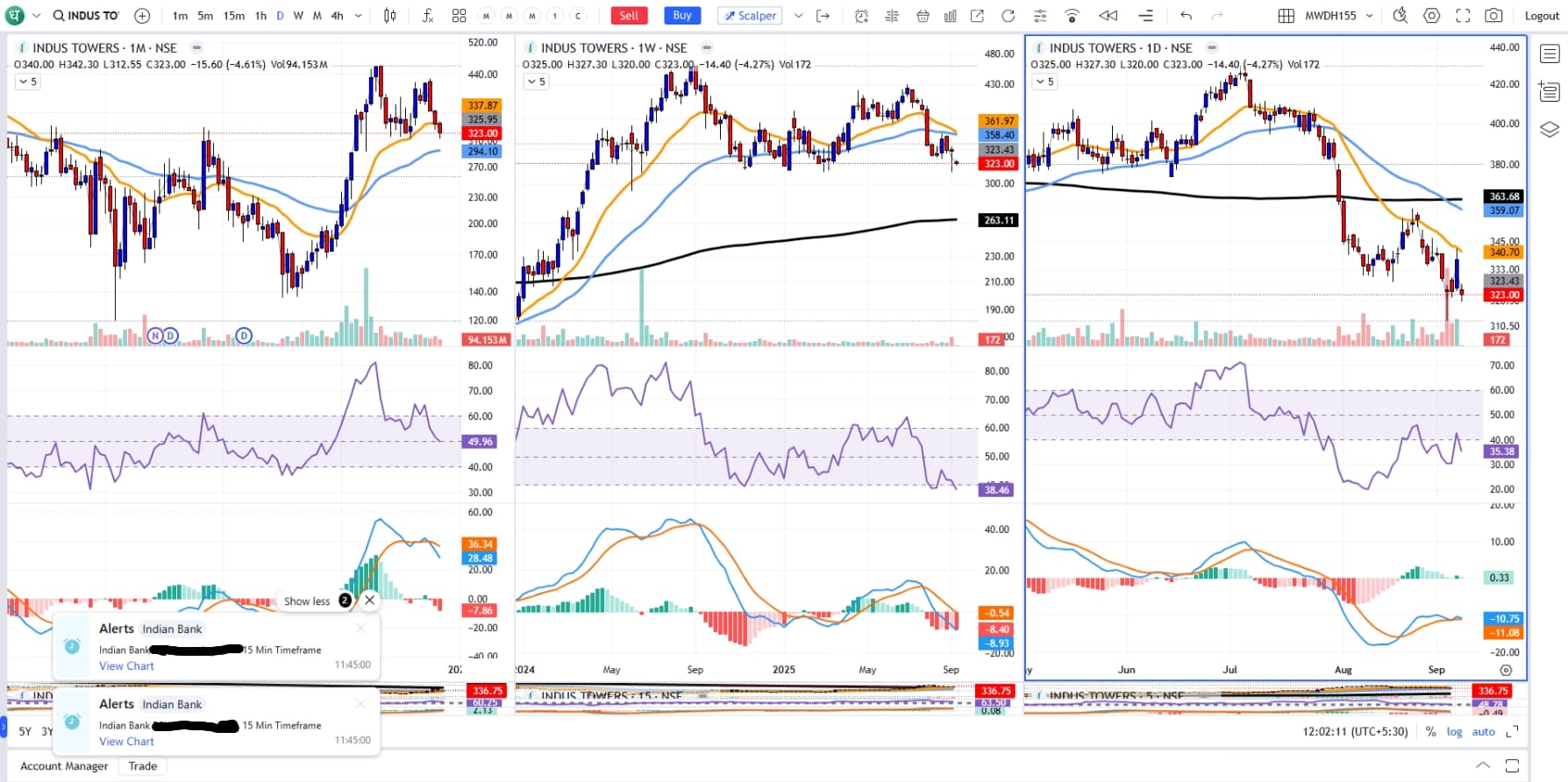Start bar replay with rewind icon
Viewport: 1568px width, 782px height.
click(1108, 16)
